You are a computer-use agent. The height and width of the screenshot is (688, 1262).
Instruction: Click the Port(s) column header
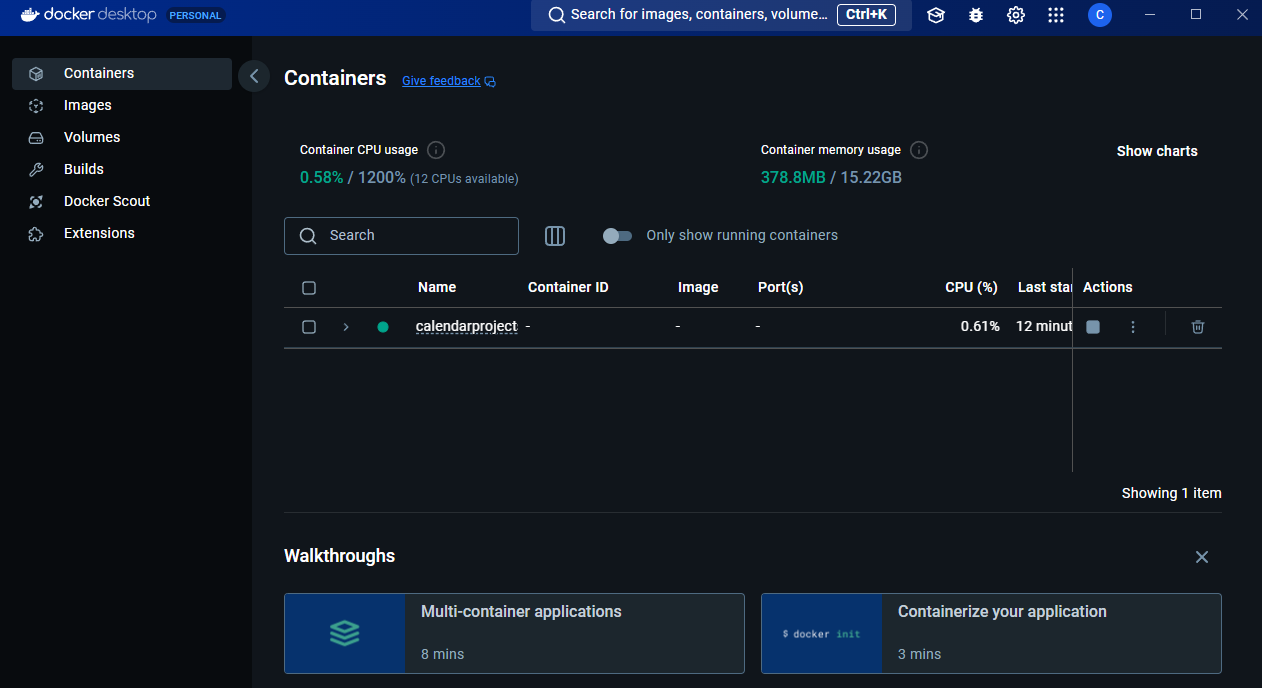tap(781, 287)
